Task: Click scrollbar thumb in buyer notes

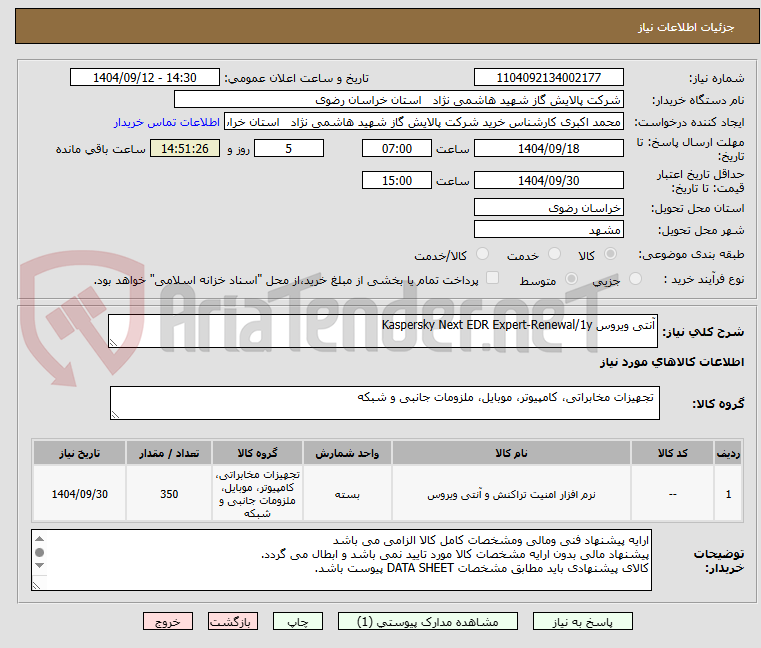Action: 40,552
